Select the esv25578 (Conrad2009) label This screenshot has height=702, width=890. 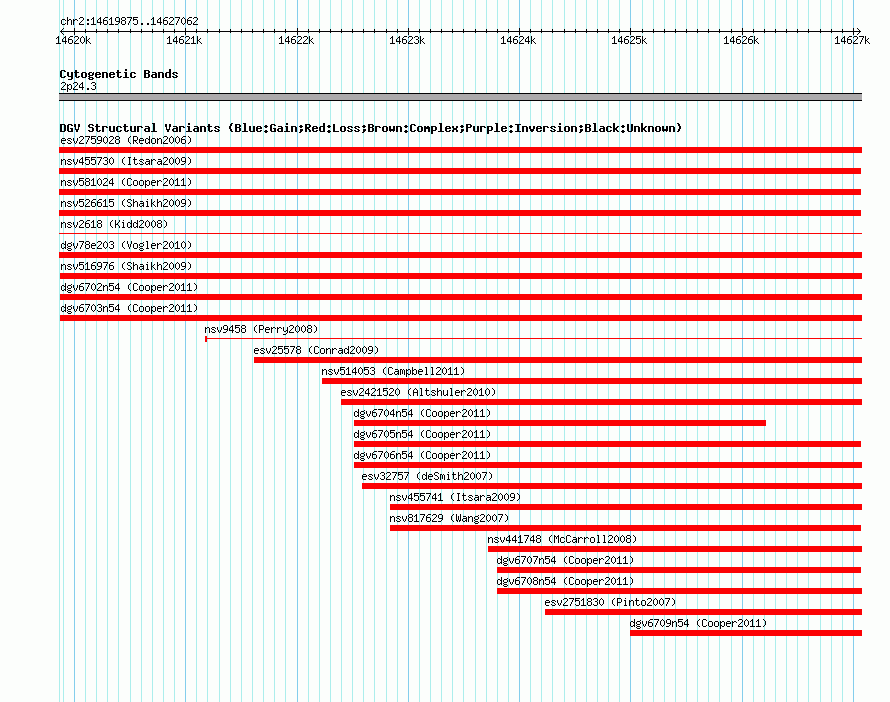[316, 350]
